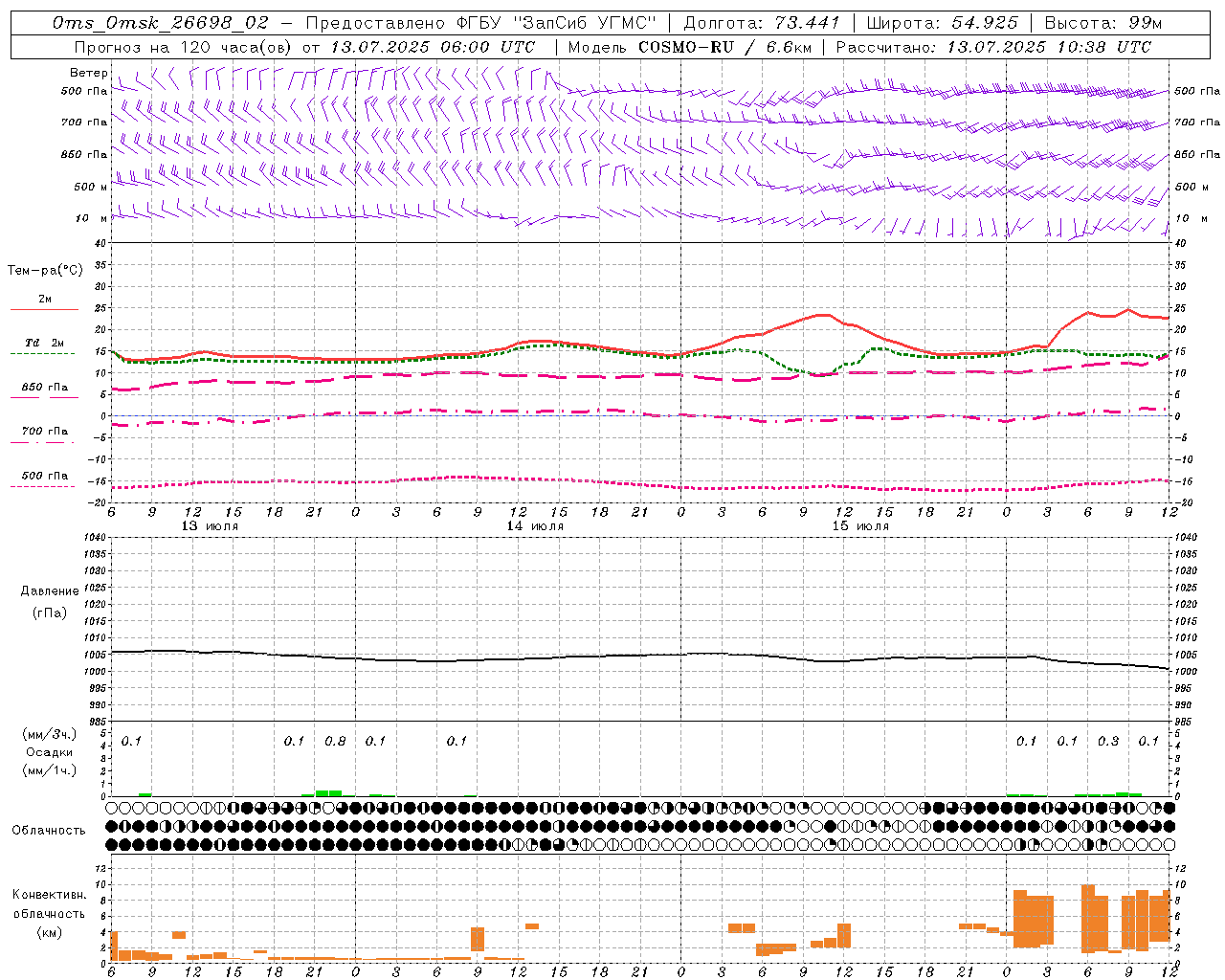Image resolution: width=1225 pixels, height=980 pixels.
Task: Click forecast start time 13.07.2025 06:00 UTC
Action: pyautogui.click(x=433, y=47)
